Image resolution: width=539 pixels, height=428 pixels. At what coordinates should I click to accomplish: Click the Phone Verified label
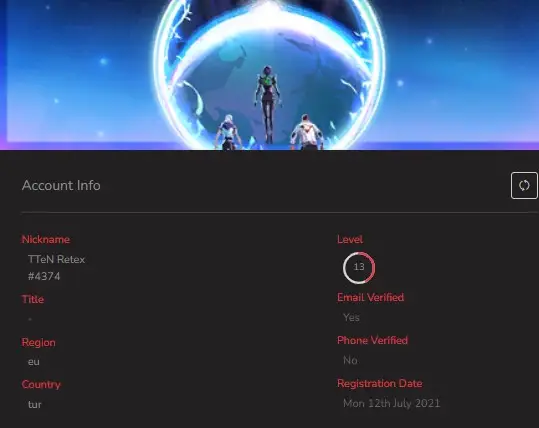[x=373, y=340]
